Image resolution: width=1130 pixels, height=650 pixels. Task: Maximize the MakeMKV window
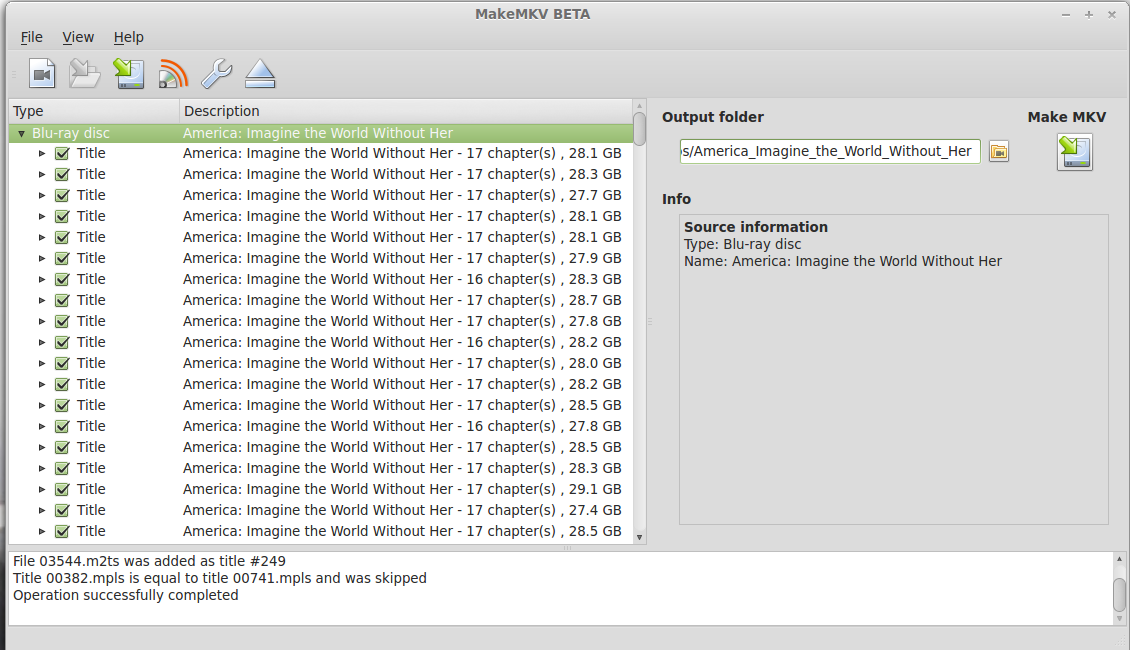[x=1089, y=14]
